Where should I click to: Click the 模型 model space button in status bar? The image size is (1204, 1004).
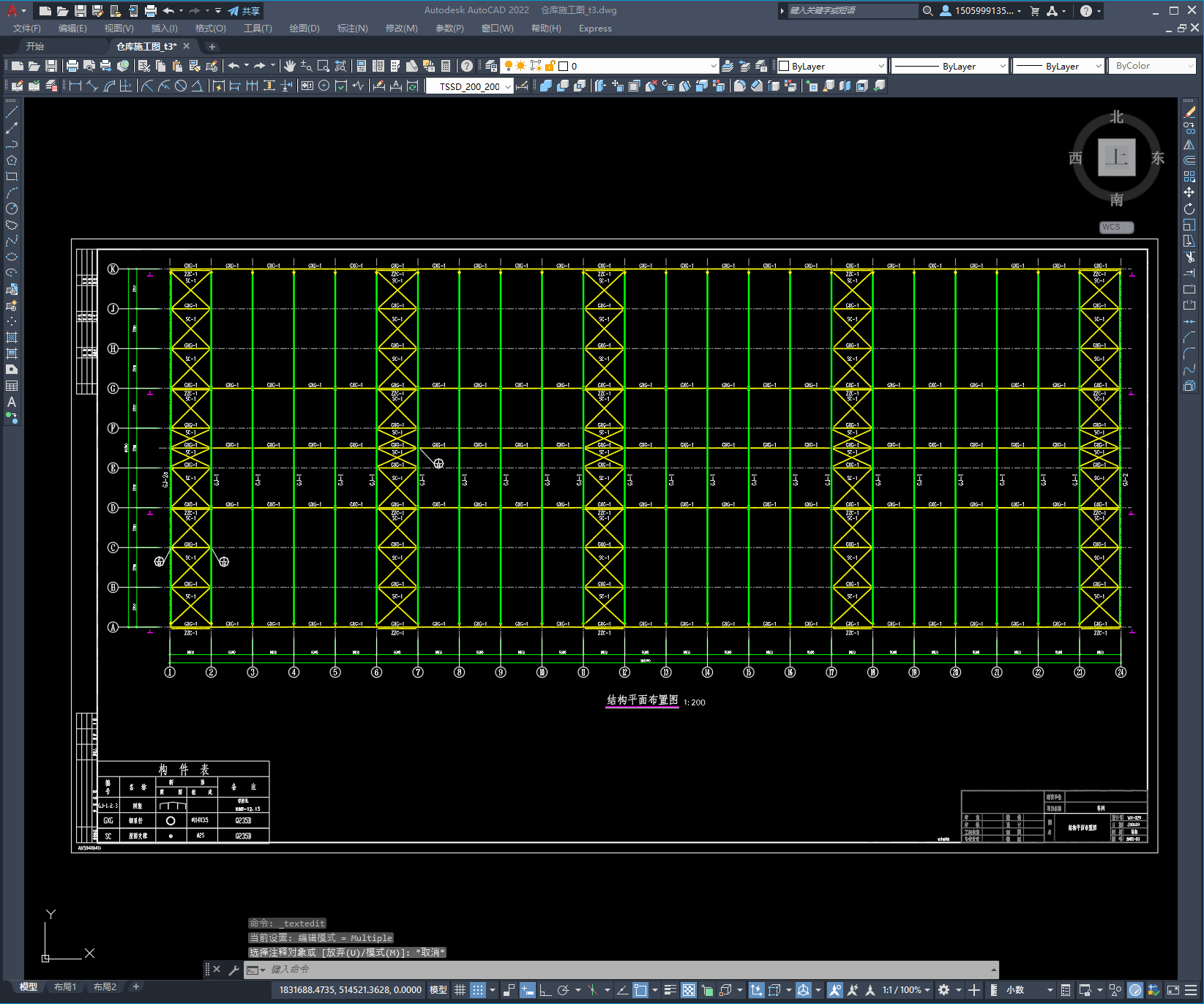coord(438,990)
